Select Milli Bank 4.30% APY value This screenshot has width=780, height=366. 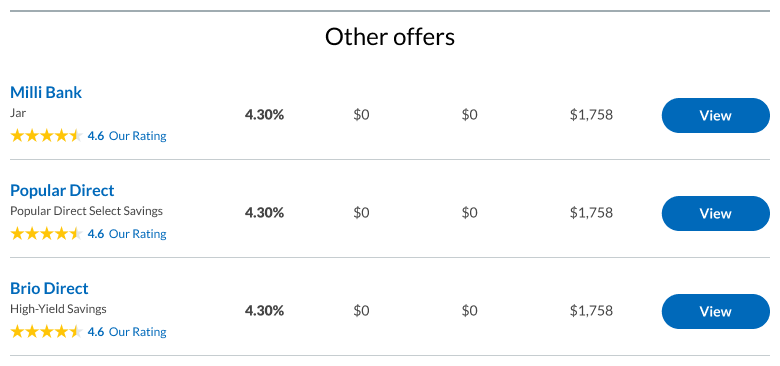(264, 115)
